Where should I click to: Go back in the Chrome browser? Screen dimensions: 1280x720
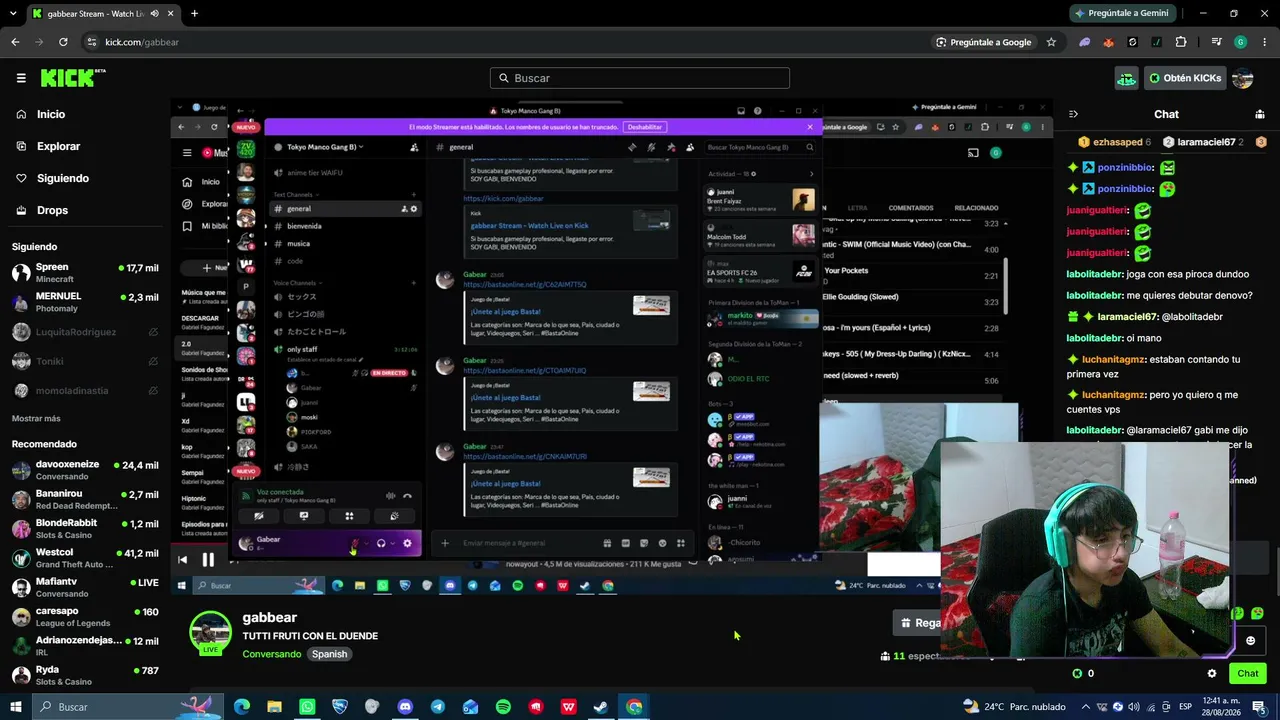tap(15, 42)
